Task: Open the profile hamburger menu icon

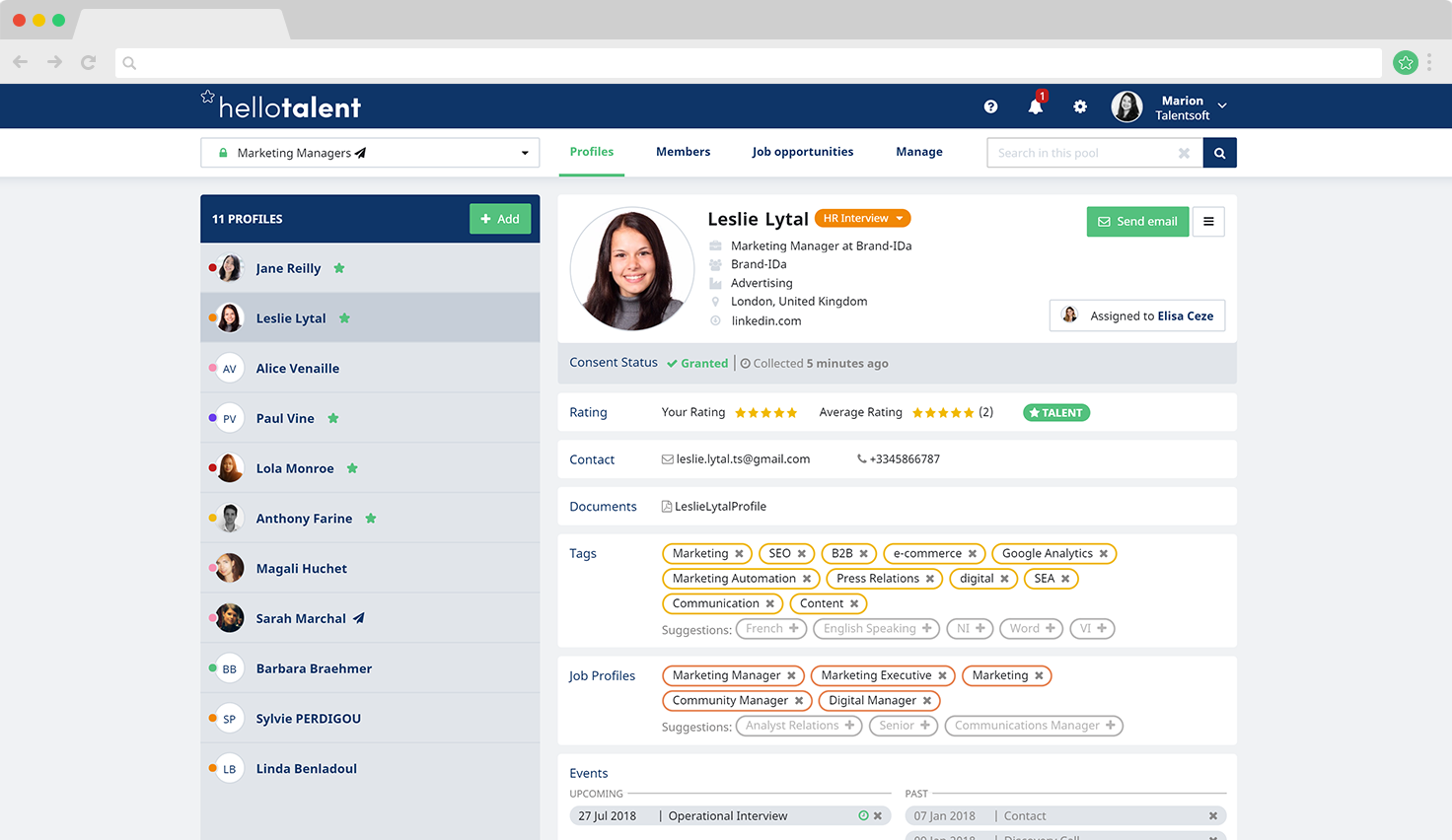Action: (1208, 221)
